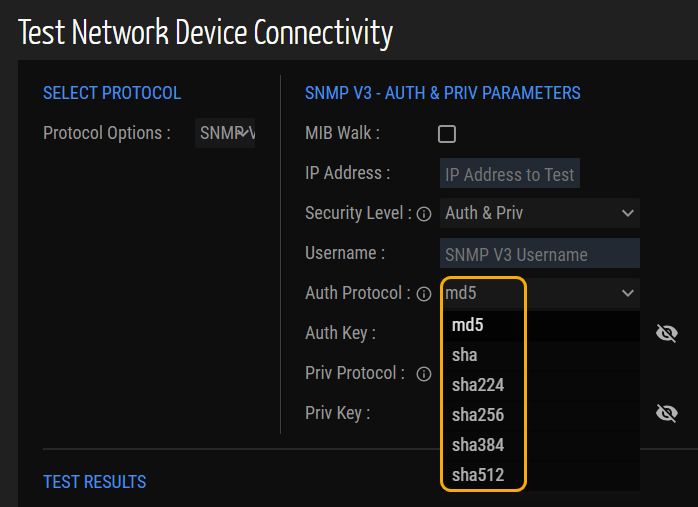Viewport: 698px width, 507px height.
Task: Choose sha224 auth protocol option
Action: (478, 385)
